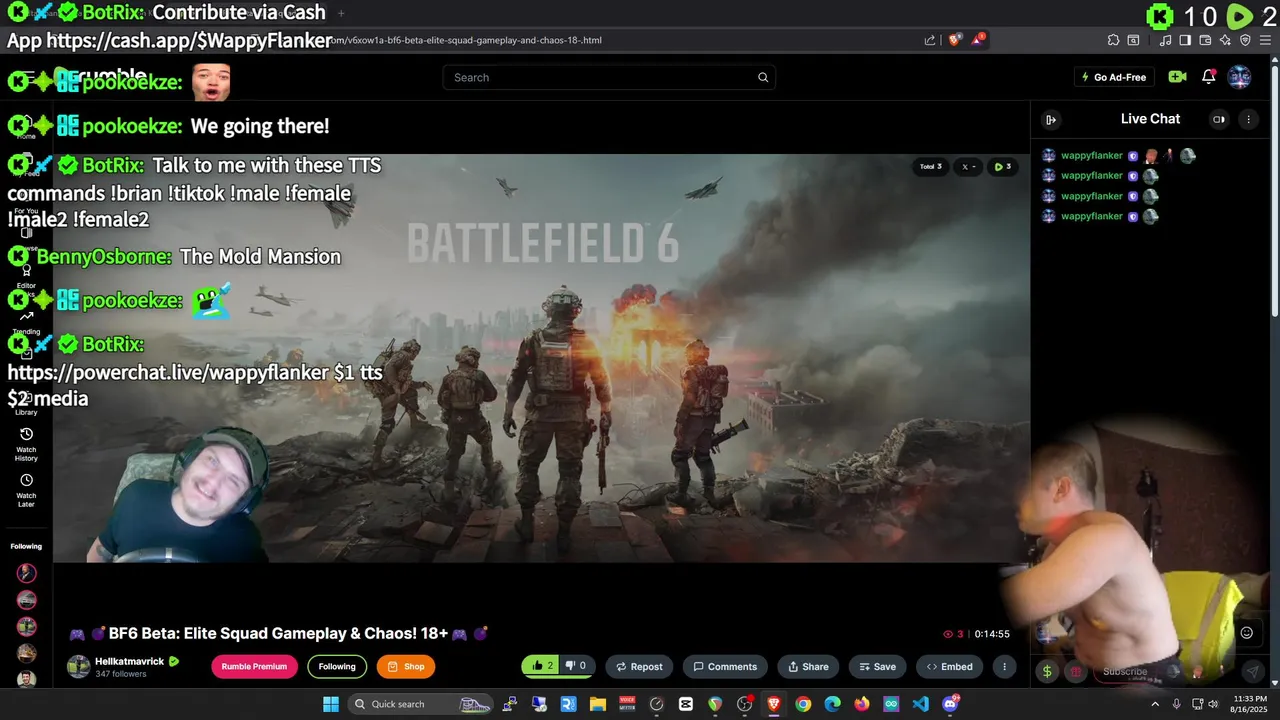Open the Brave Wallet icon
The image size is (1280, 720).
[1205, 40]
